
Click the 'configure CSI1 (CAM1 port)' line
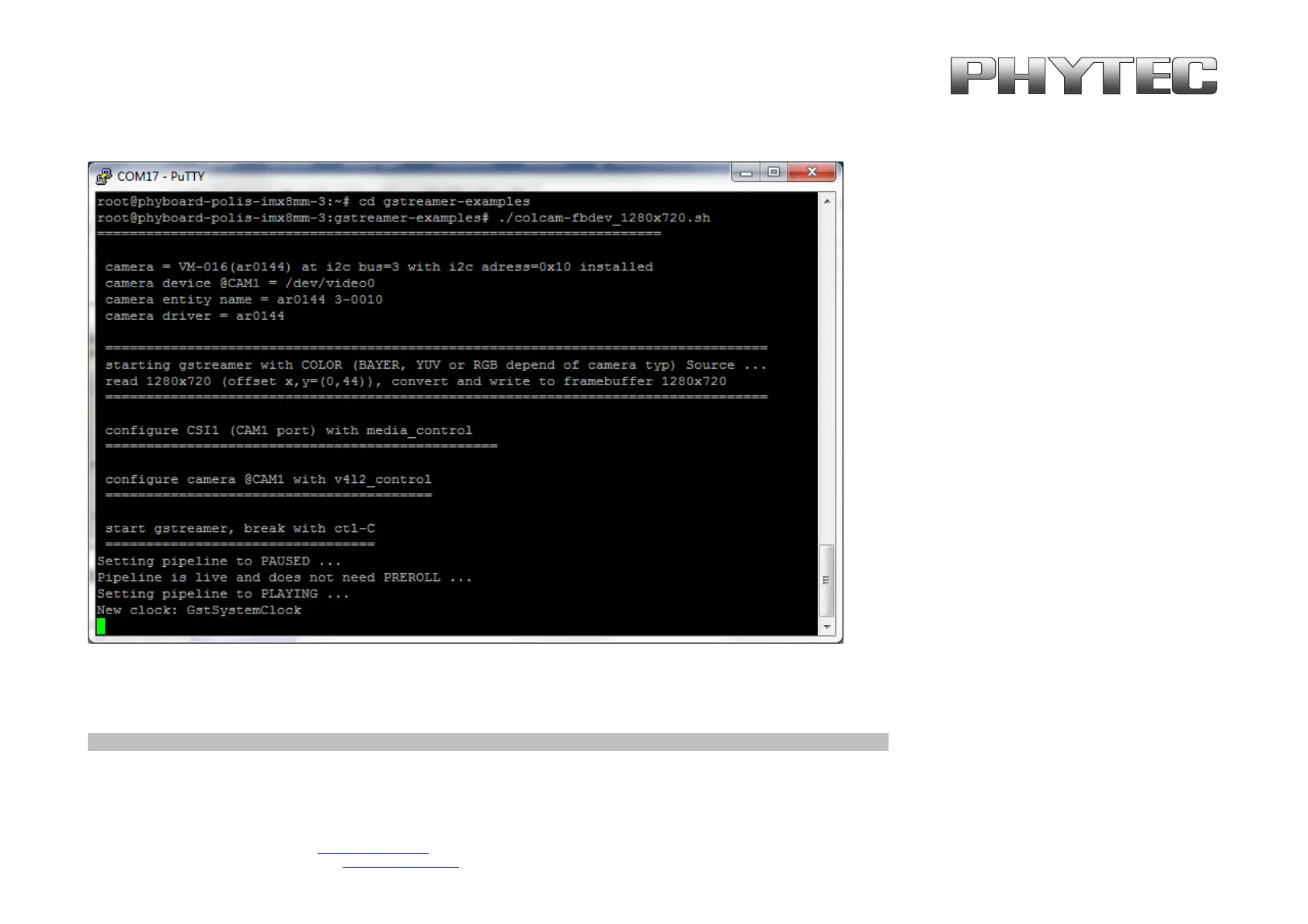[x=289, y=430]
